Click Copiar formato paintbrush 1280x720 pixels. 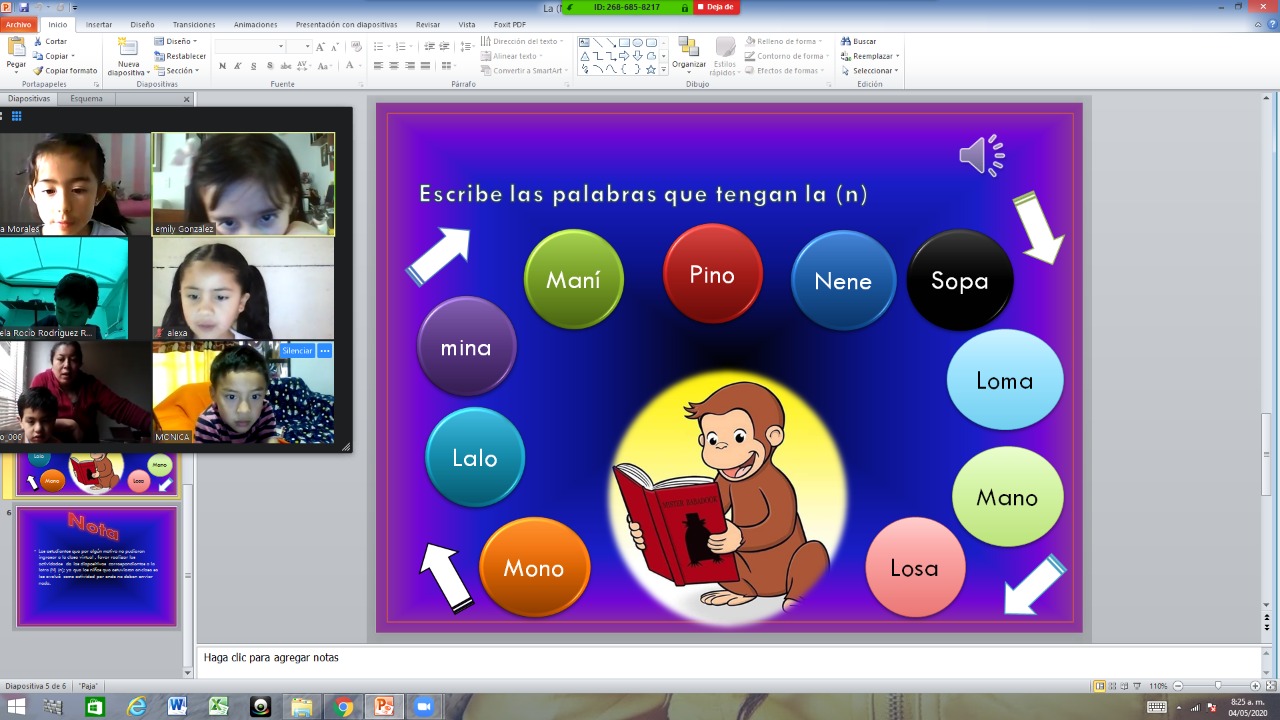tap(65, 71)
